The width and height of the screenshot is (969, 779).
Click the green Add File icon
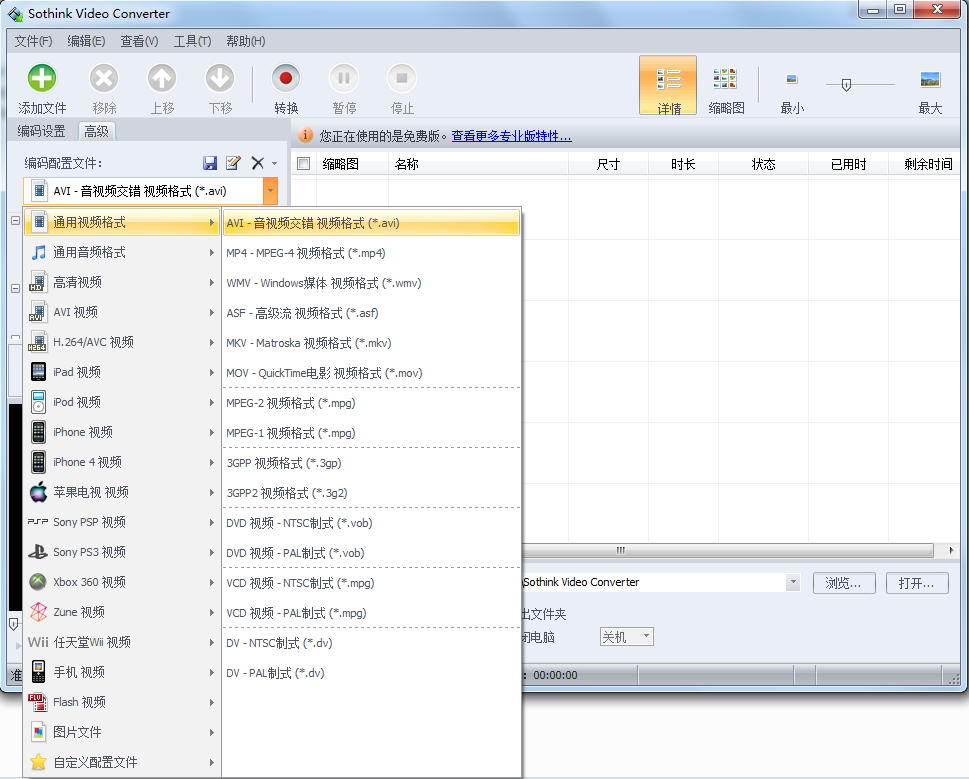tap(42, 78)
